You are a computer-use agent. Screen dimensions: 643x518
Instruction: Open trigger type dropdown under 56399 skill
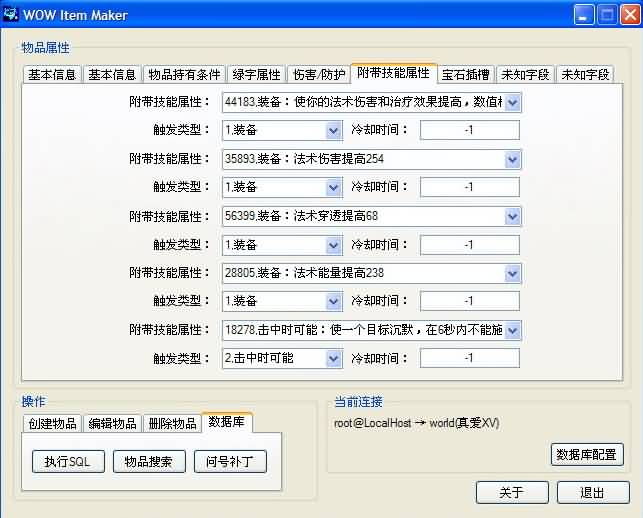(334, 245)
